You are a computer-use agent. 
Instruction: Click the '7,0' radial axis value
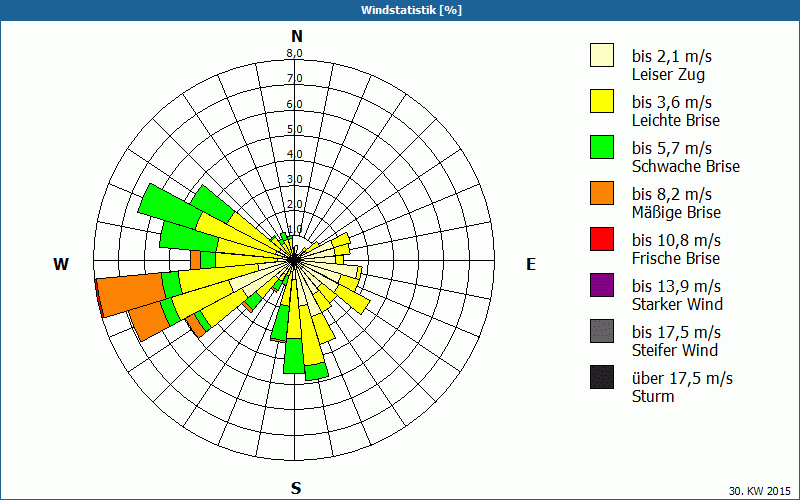point(295,79)
